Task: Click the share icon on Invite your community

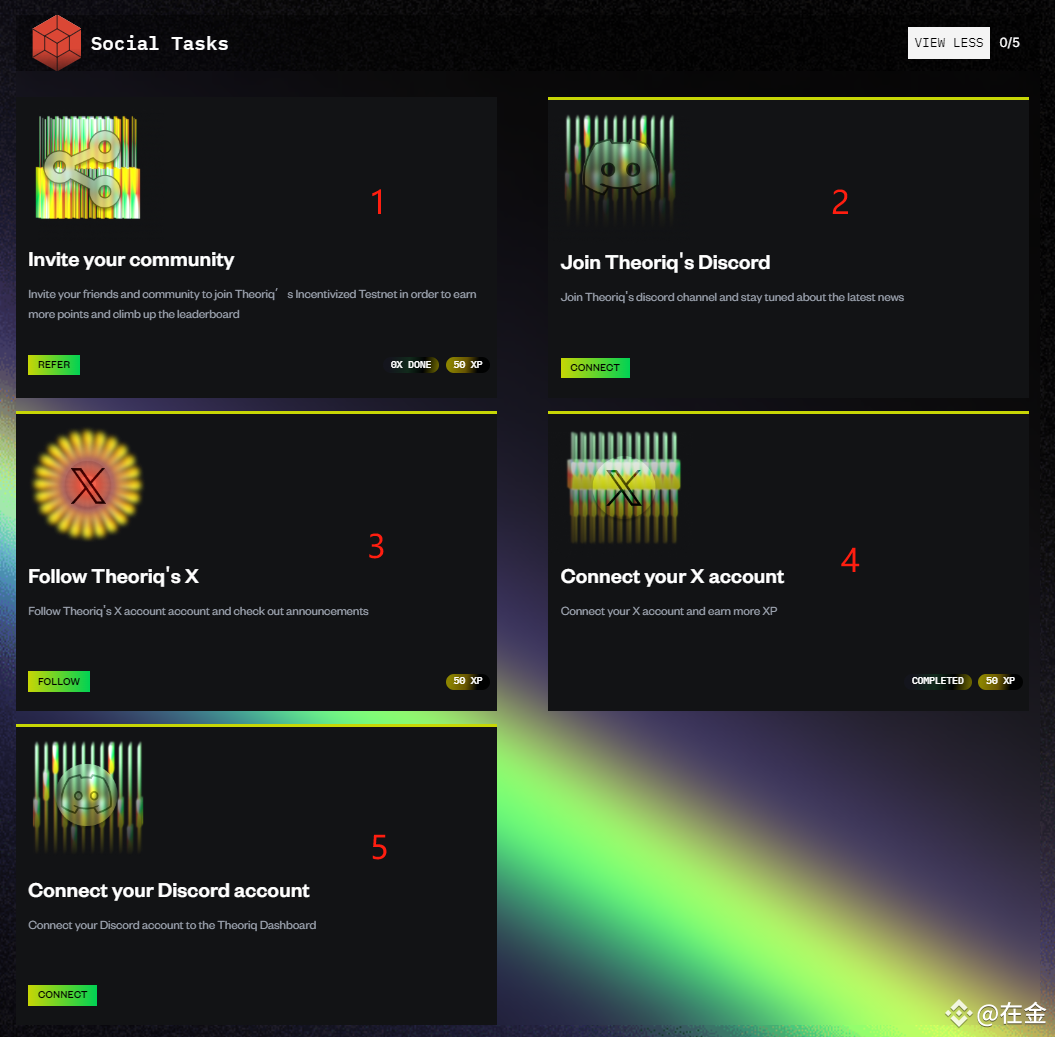Action: point(88,168)
